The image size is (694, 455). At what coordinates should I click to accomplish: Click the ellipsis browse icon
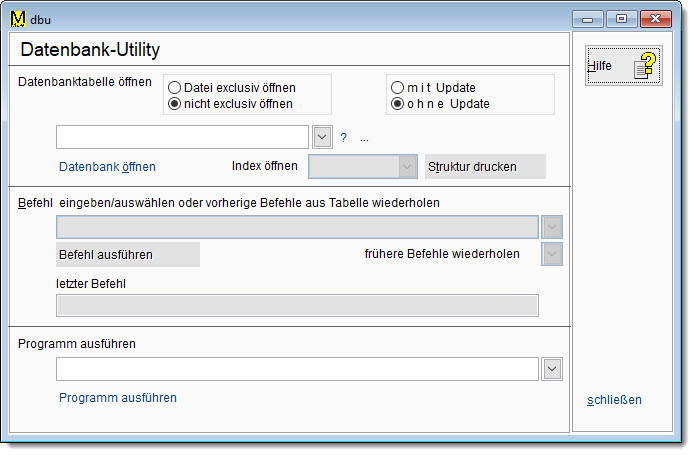[x=365, y=138]
